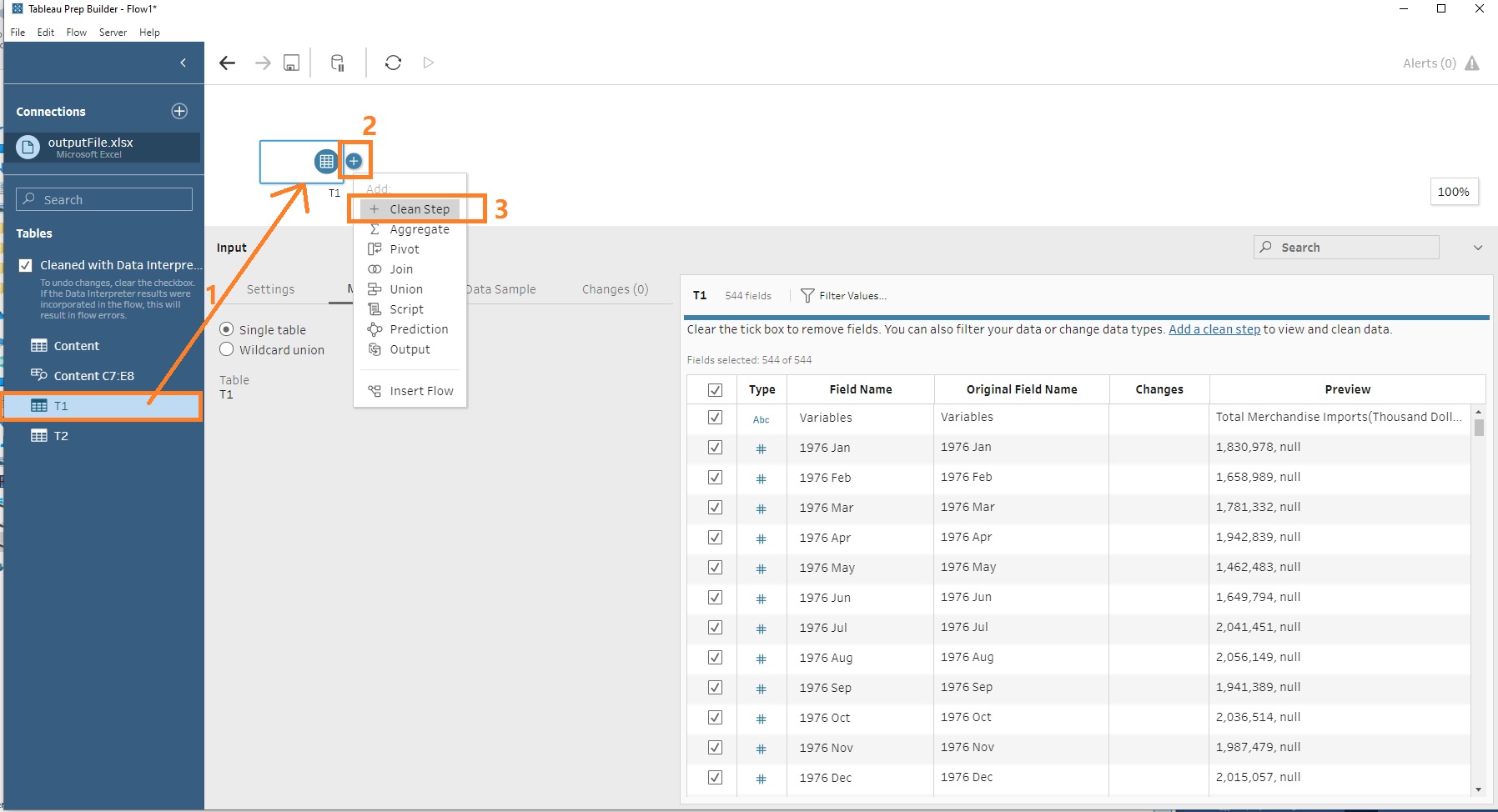Run the flow with the play icon

(x=428, y=63)
